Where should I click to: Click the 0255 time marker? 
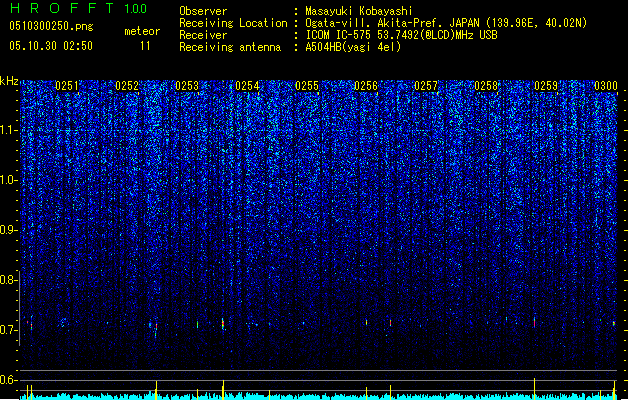pos(307,86)
